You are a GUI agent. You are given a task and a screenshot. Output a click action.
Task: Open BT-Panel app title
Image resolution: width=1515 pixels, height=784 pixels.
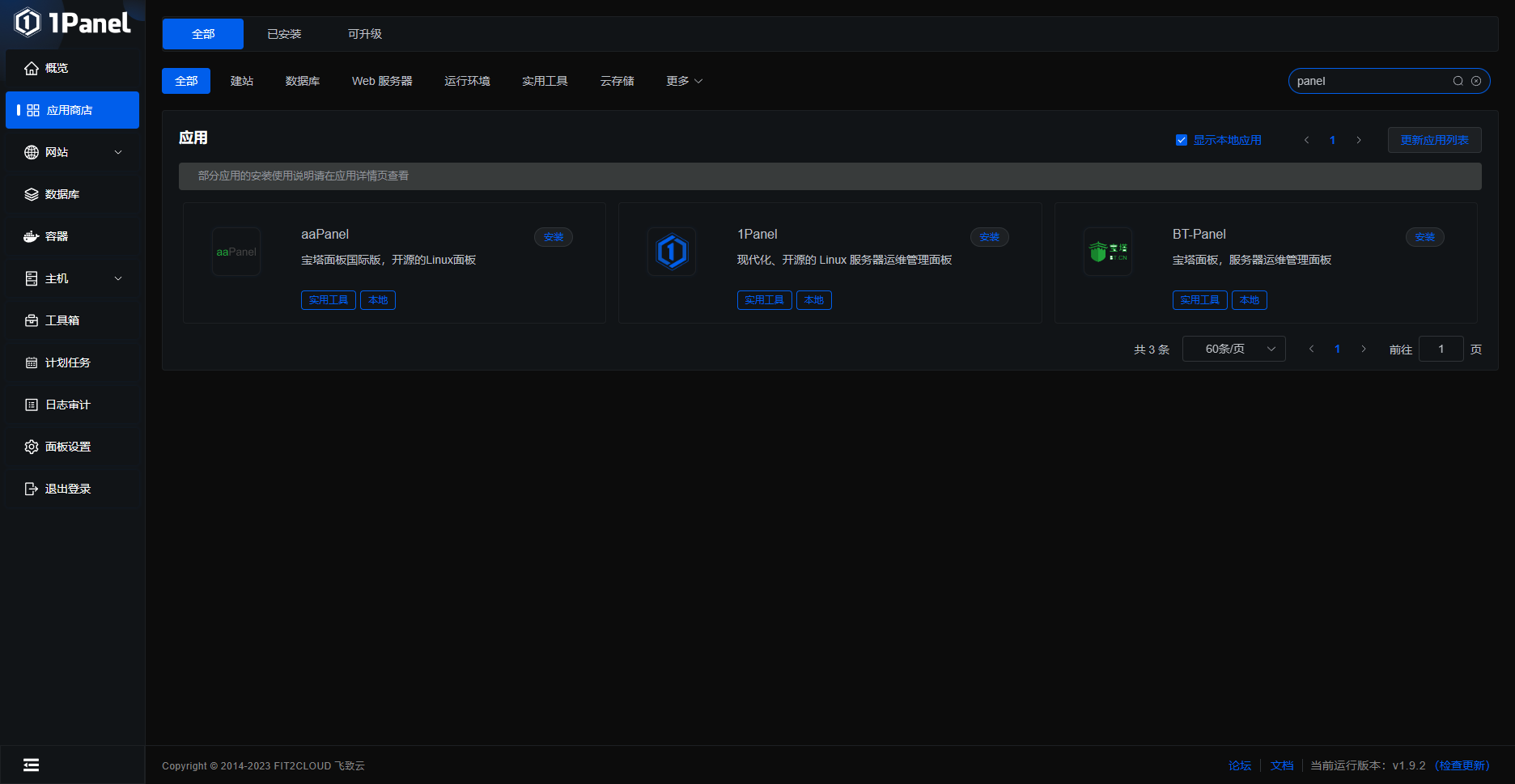(1199, 234)
